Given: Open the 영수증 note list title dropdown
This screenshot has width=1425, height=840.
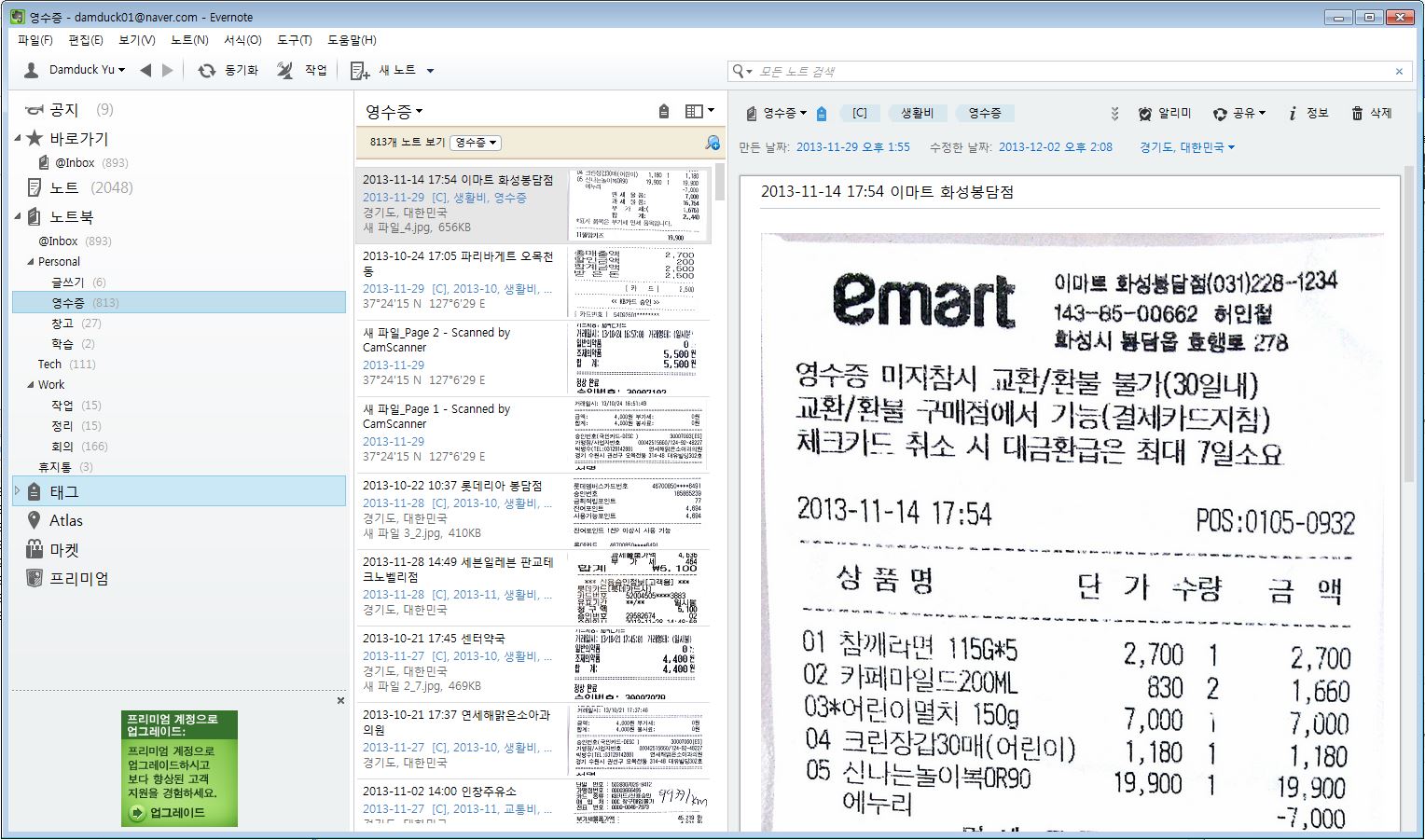Looking at the screenshot, I should tap(394, 111).
